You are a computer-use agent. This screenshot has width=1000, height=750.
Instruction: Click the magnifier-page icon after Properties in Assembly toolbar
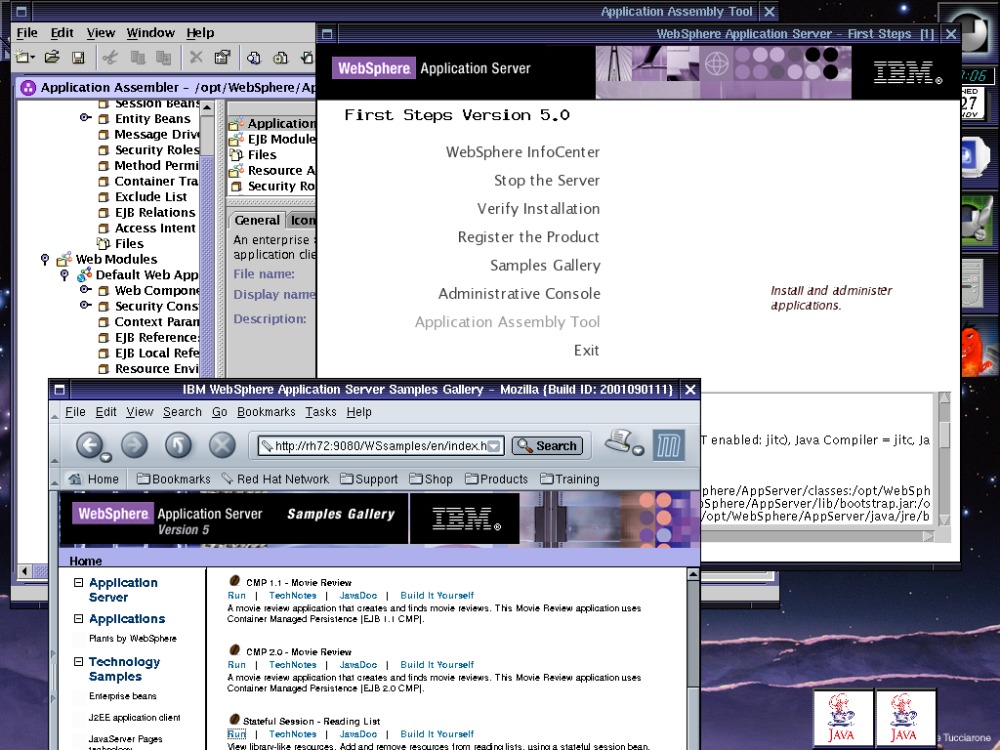point(253,58)
